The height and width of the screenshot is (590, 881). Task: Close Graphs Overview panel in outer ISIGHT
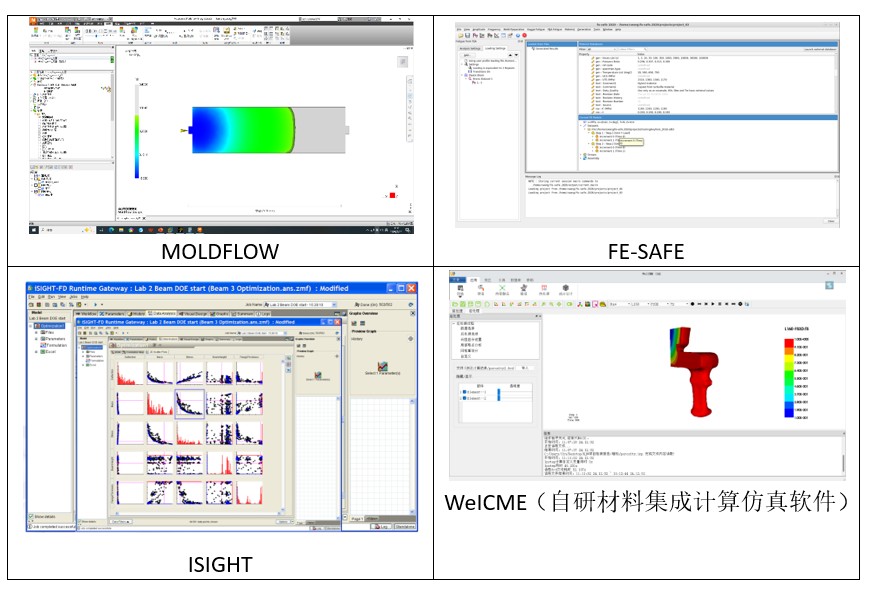click(412, 313)
